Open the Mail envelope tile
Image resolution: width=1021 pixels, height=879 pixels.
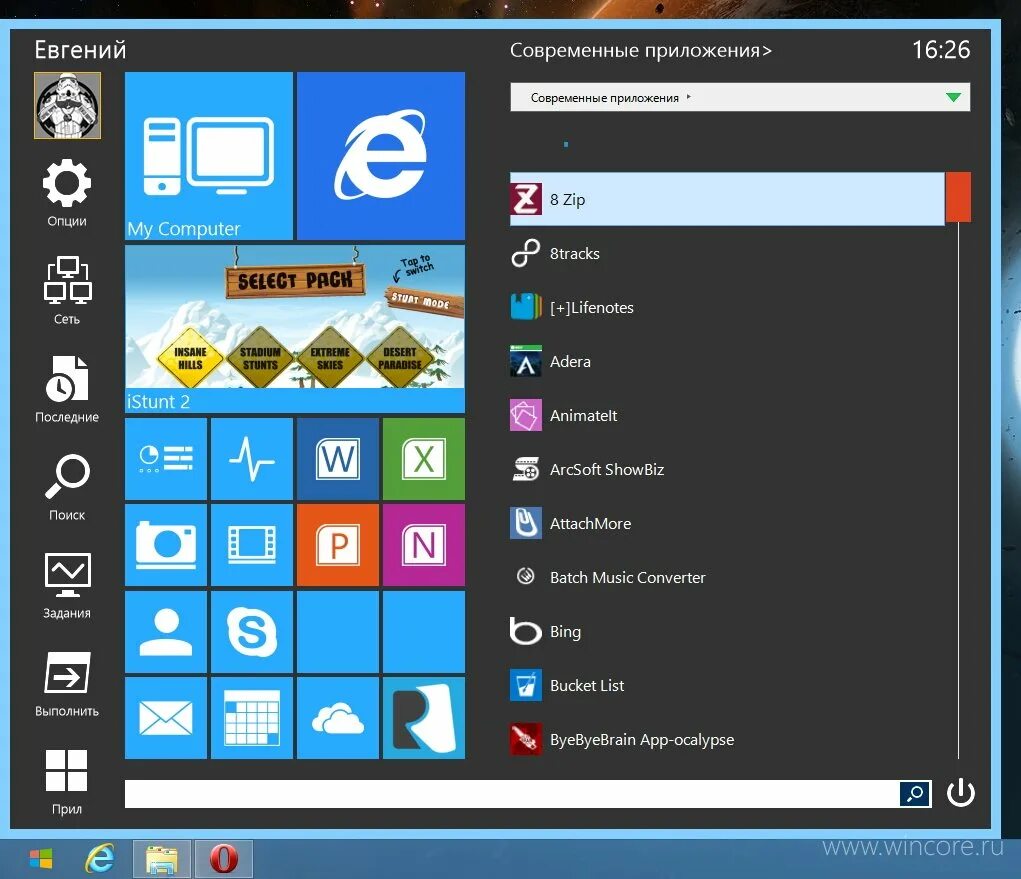[166, 718]
